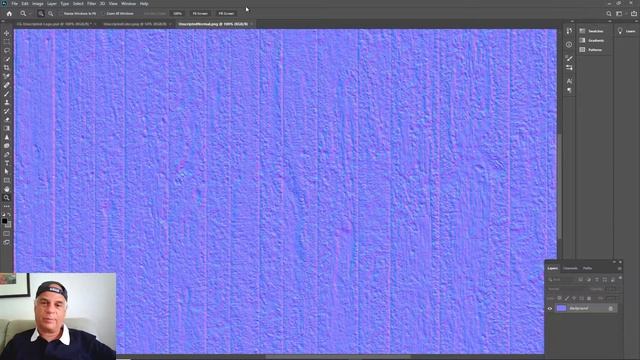Image resolution: width=640 pixels, height=360 pixels.
Task: Select the Rectangle shape tool
Action: [7, 180]
